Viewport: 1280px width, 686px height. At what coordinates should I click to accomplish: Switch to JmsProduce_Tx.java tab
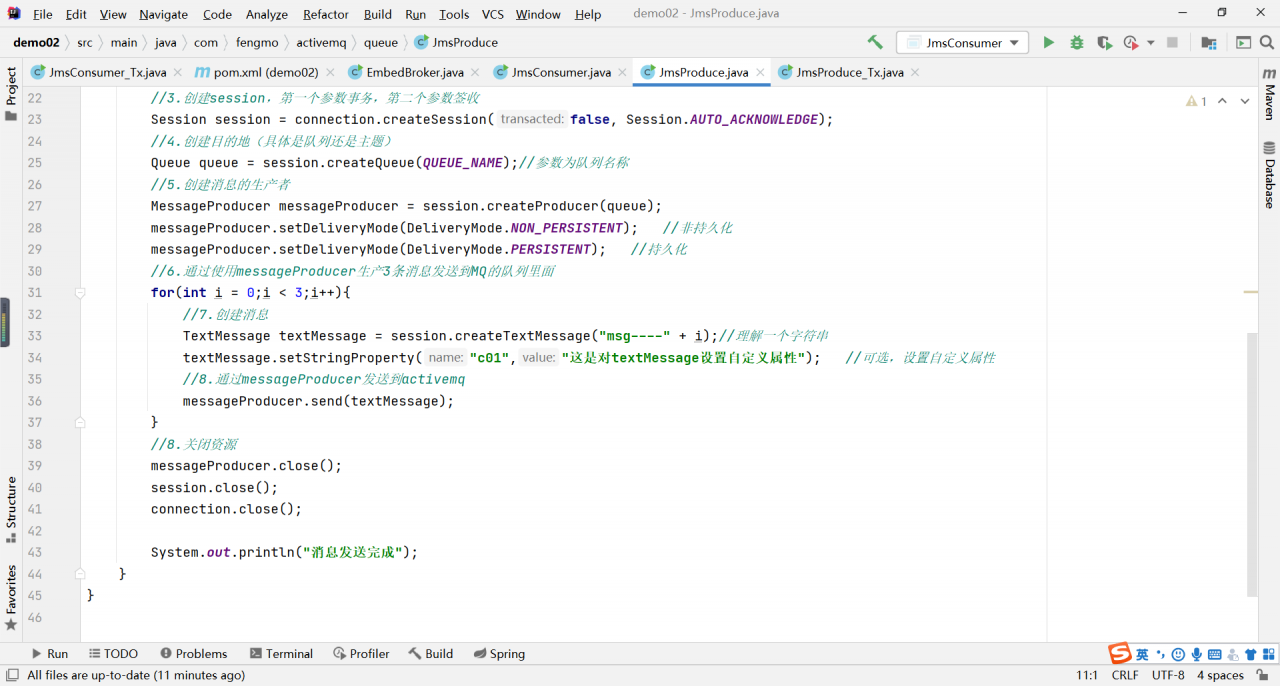850,72
